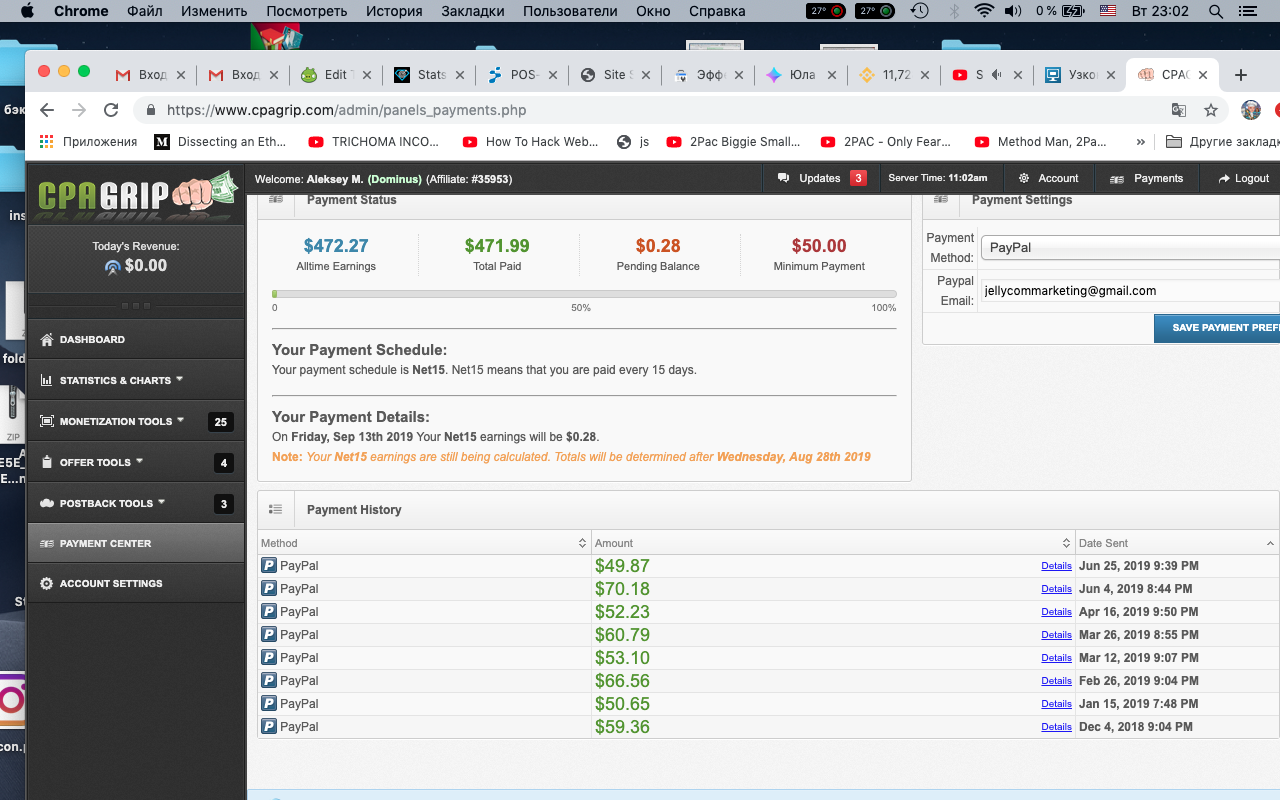Screen dimensions: 1280x800
Task: Switch to the Edit tab
Action: click(334, 75)
